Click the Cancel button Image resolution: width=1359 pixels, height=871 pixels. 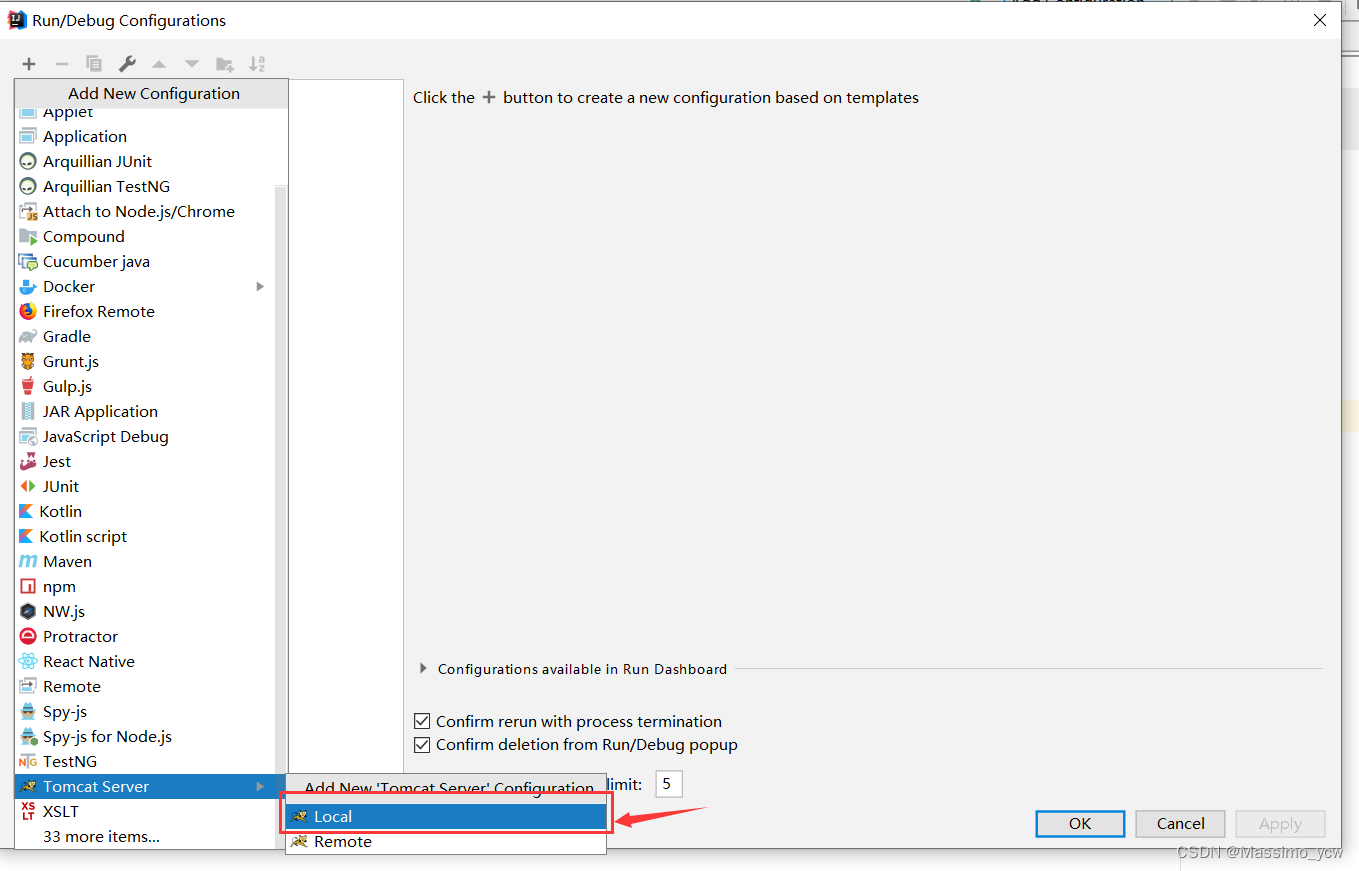coord(1180,823)
